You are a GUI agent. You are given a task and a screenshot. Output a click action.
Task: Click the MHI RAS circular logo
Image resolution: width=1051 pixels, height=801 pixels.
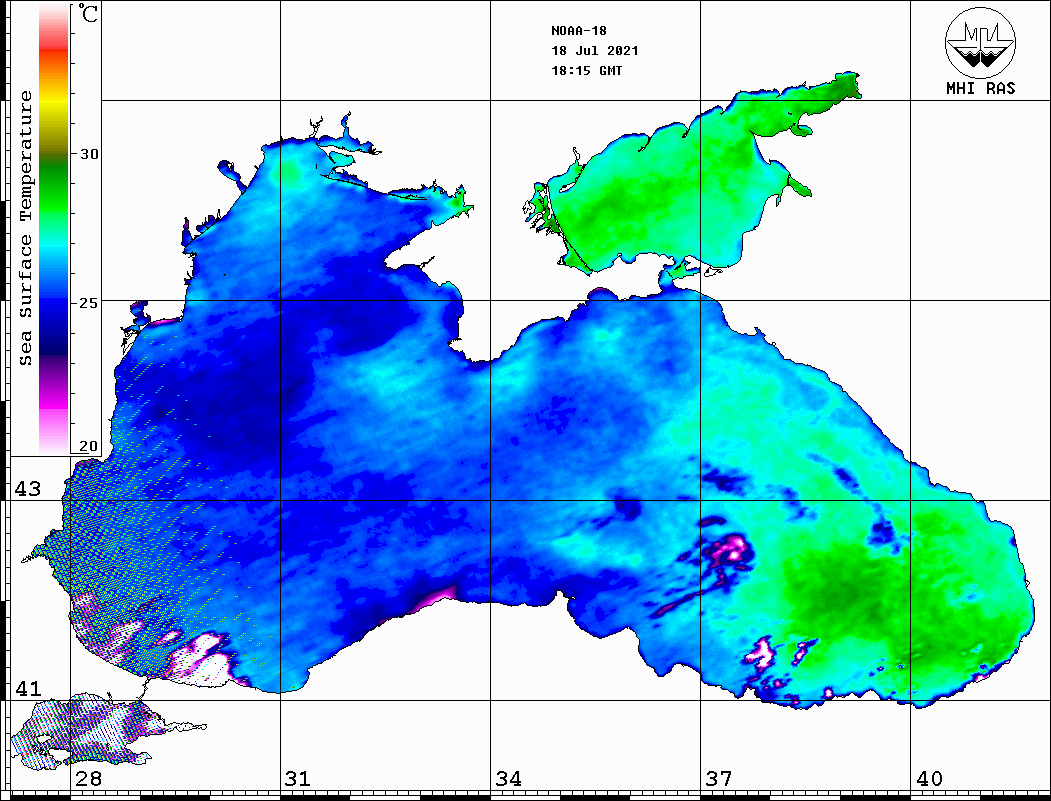980,42
